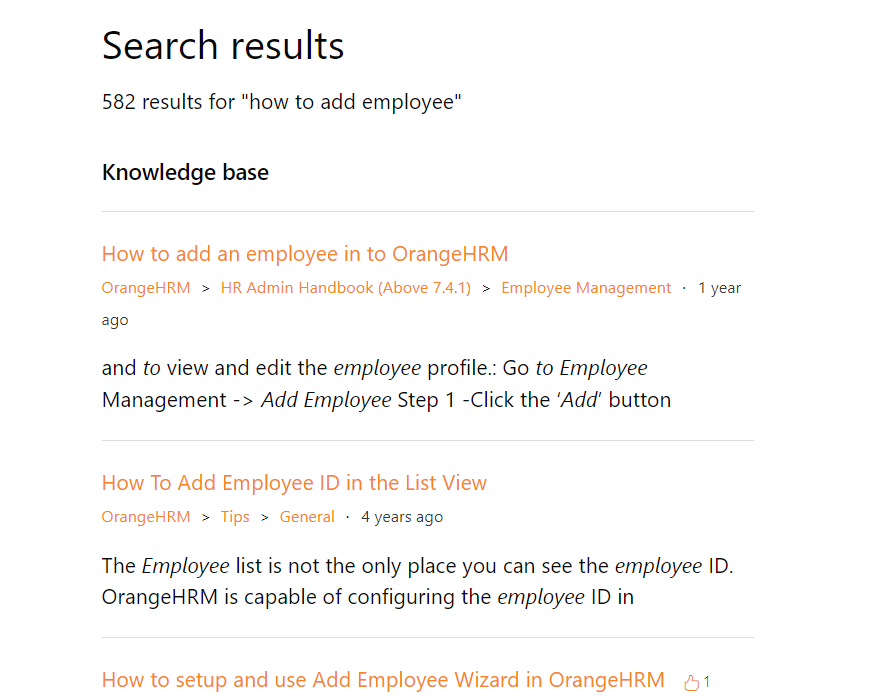This screenshot has height=696, width=887.
Task: Click the 'Search results' page heading
Action: coord(223,45)
